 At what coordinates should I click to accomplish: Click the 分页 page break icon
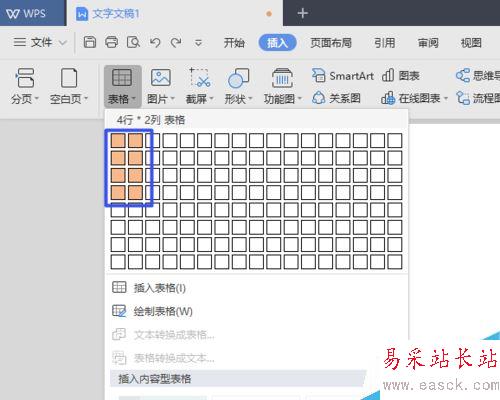pyautogui.click(x=25, y=77)
